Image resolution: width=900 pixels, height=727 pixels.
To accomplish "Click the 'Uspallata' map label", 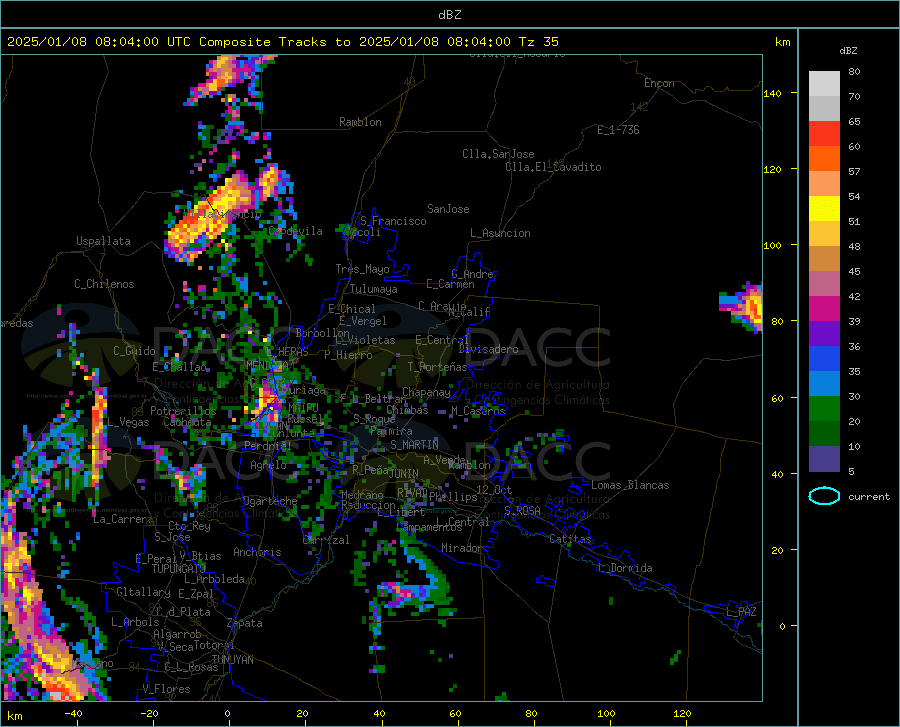I will tap(103, 241).
